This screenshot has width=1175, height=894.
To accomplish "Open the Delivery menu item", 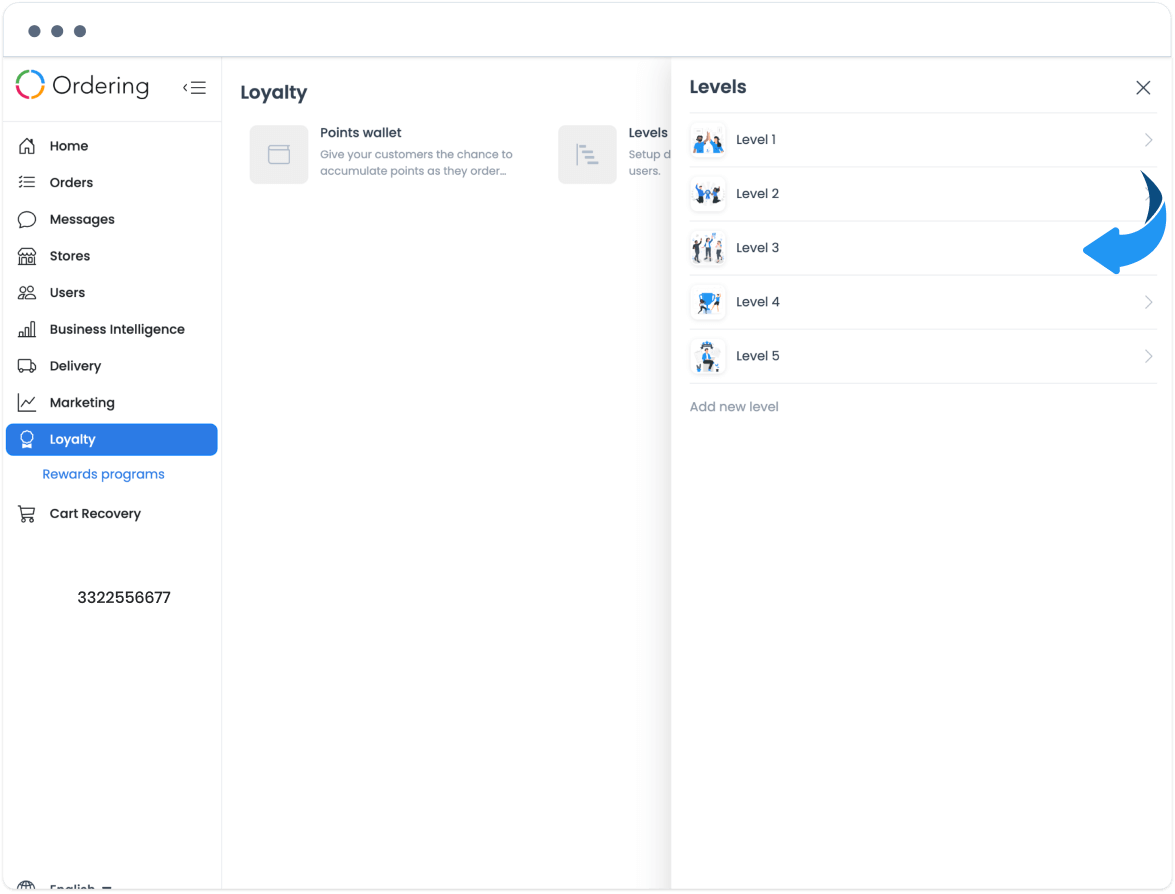I will tap(112, 366).
